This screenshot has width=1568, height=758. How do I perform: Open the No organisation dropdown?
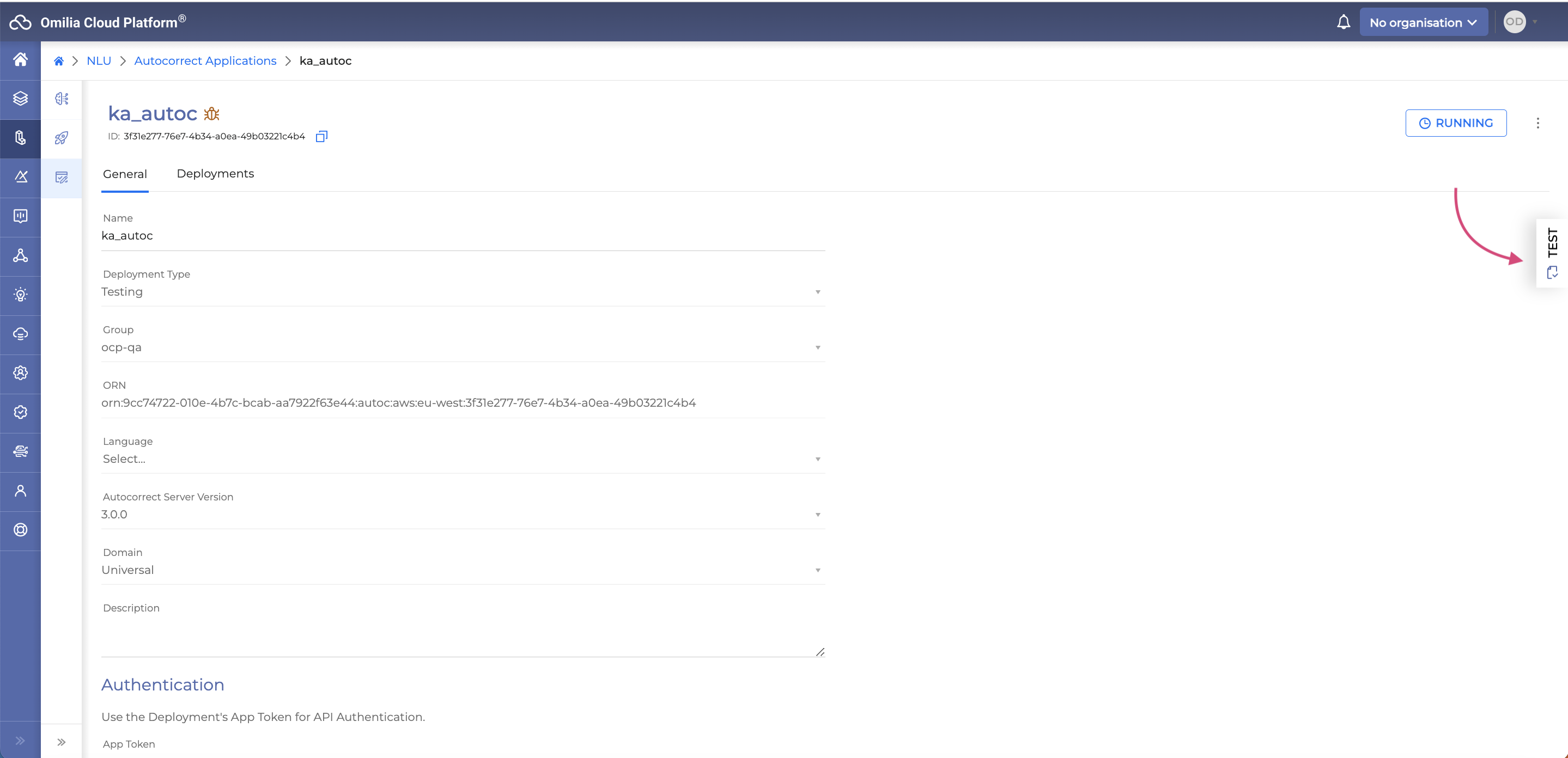pos(1423,22)
